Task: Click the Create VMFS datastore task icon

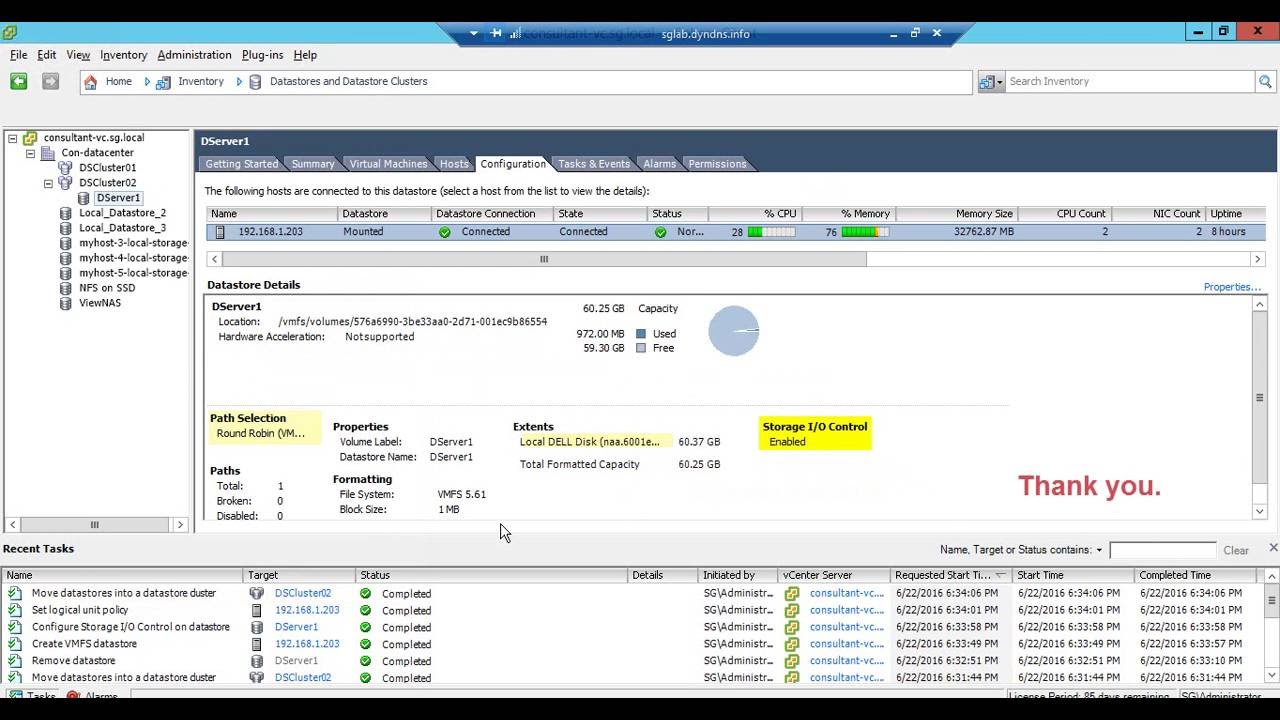Action: [x=14, y=644]
